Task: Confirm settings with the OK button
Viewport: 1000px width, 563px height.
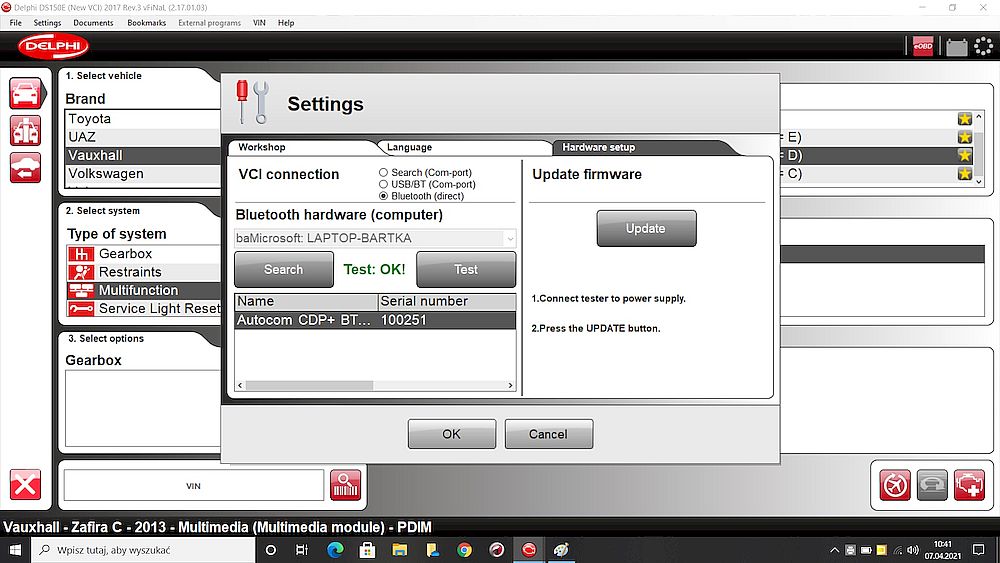Action: (x=451, y=434)
